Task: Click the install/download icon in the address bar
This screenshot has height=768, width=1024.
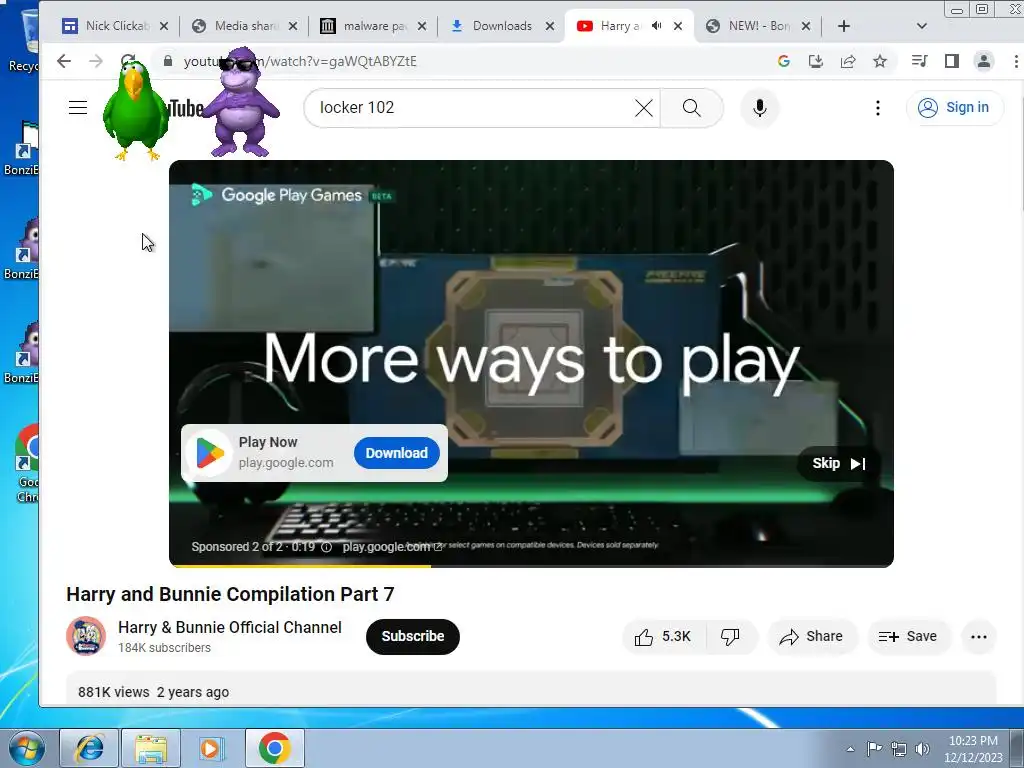Action: [x=816, y=61]
